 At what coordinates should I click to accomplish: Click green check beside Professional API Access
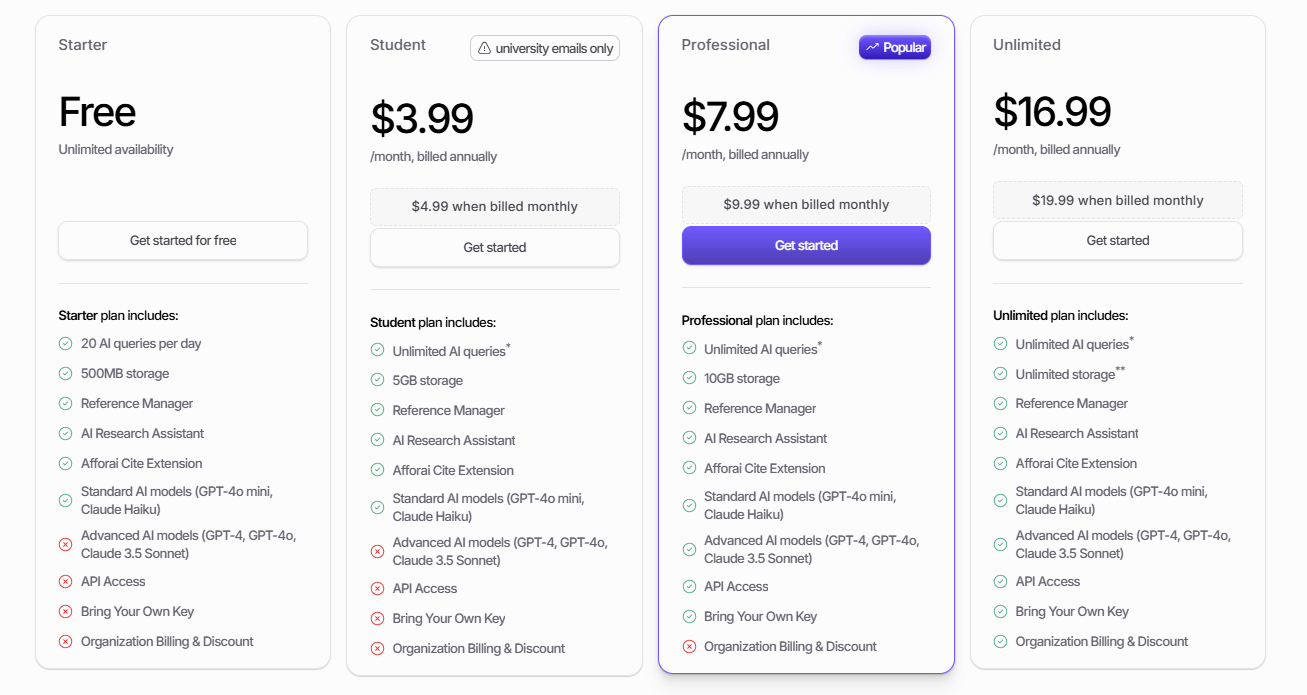pyautogui.click(x=689, y=587)
